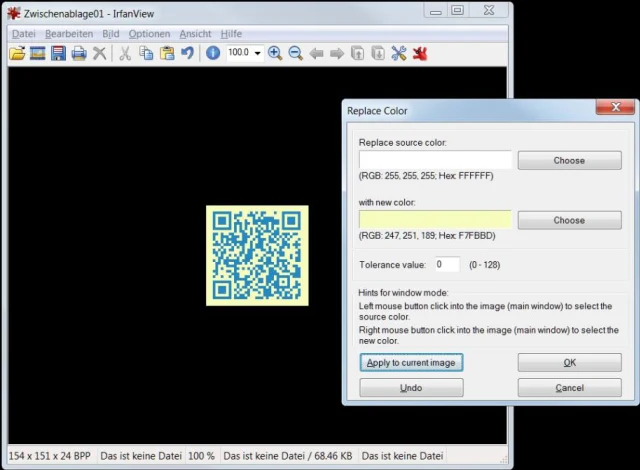640x470 pixels.
Task: Click the Zoom in magnifier icon
Action: 275,53
